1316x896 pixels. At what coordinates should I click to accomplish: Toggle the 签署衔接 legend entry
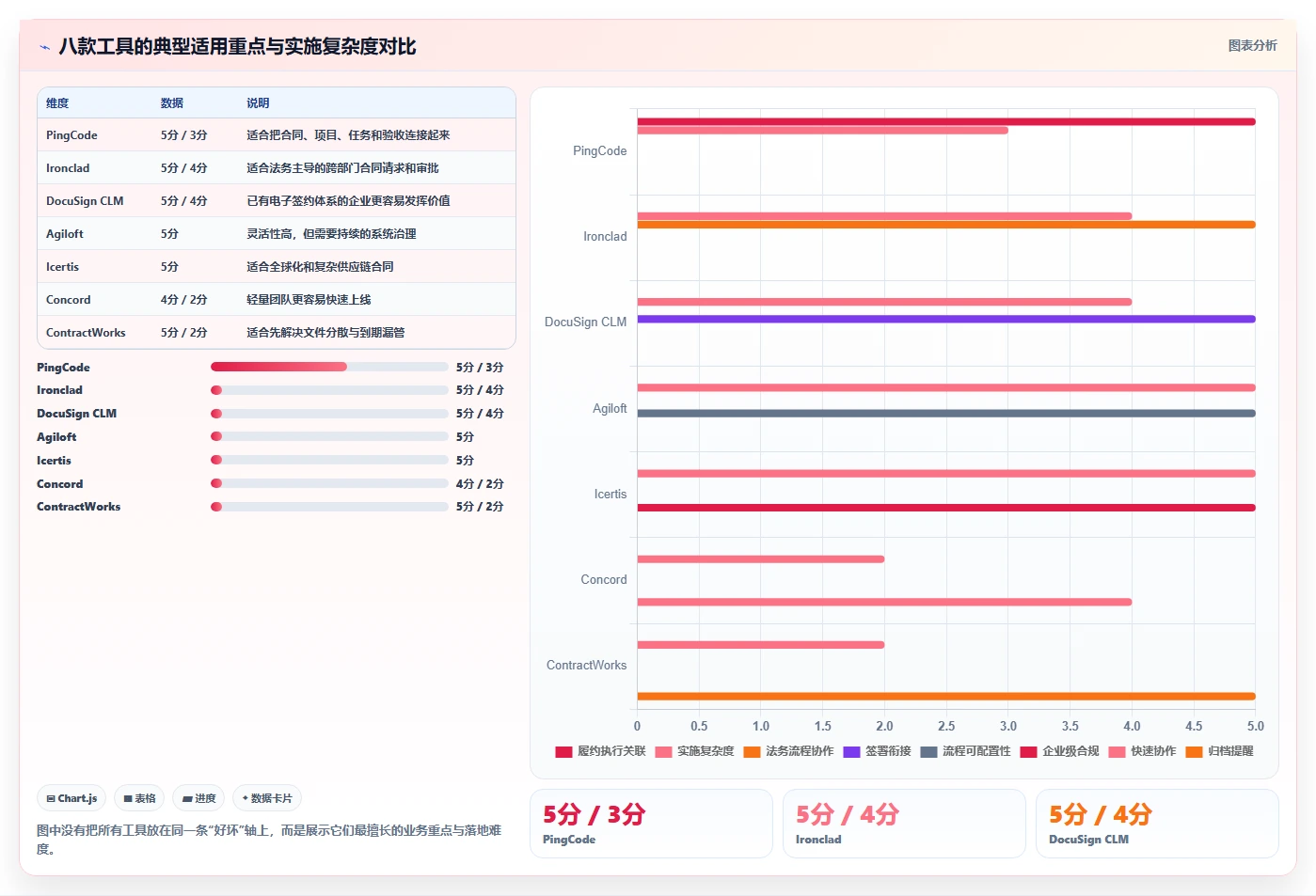(877, 751)
